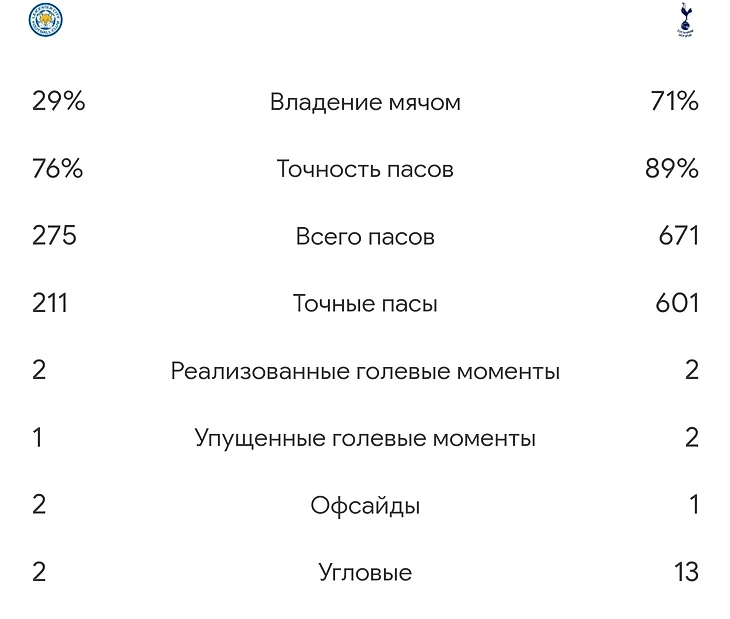Image resolution: width=730 pixels, height=619 pixels.
Task: Click the Офсайды stat label
Action: click(365, 506)
